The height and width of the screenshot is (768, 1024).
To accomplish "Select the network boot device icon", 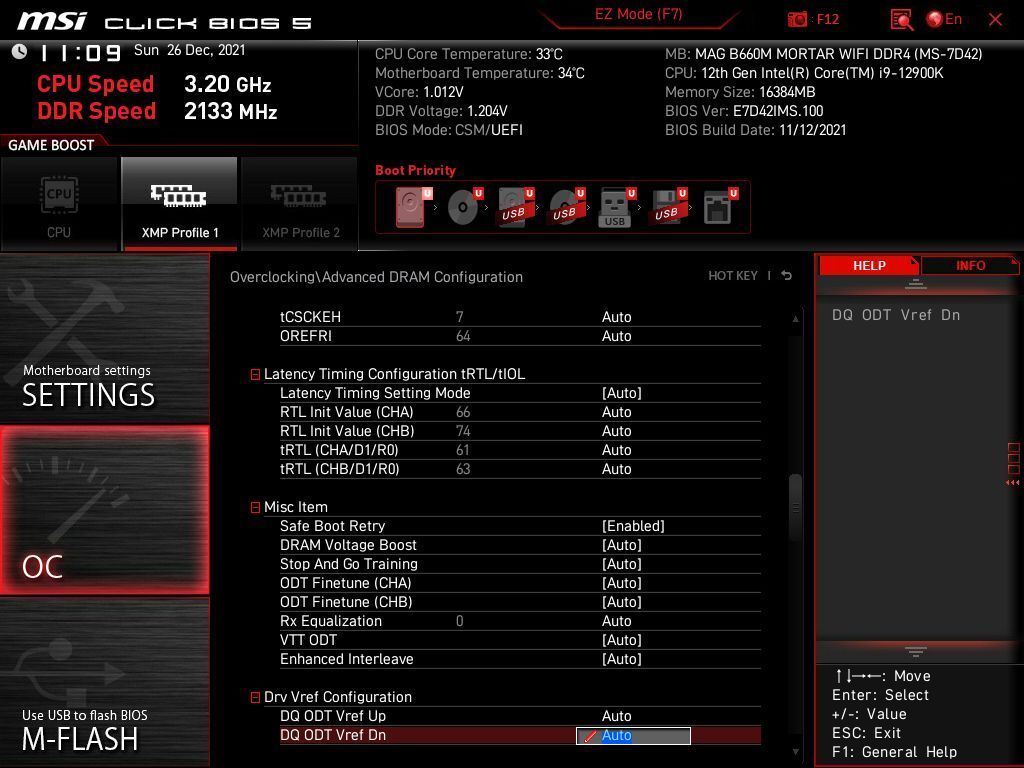I will (717, 207).
